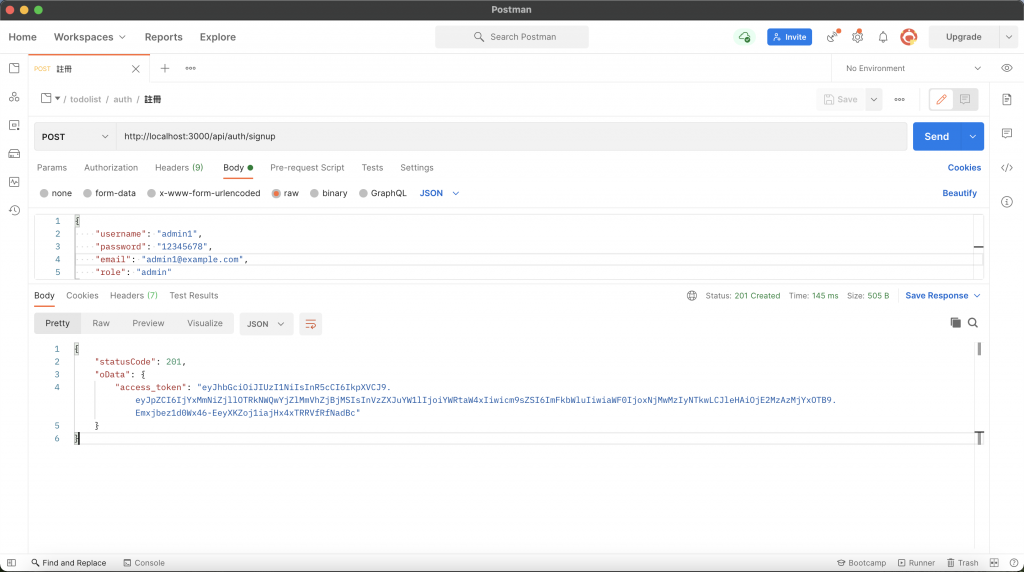Image resolution: width=1024 pixels, height=572 pixels.
Task: Open the code snippet icon
Action: coord(1006,168)
